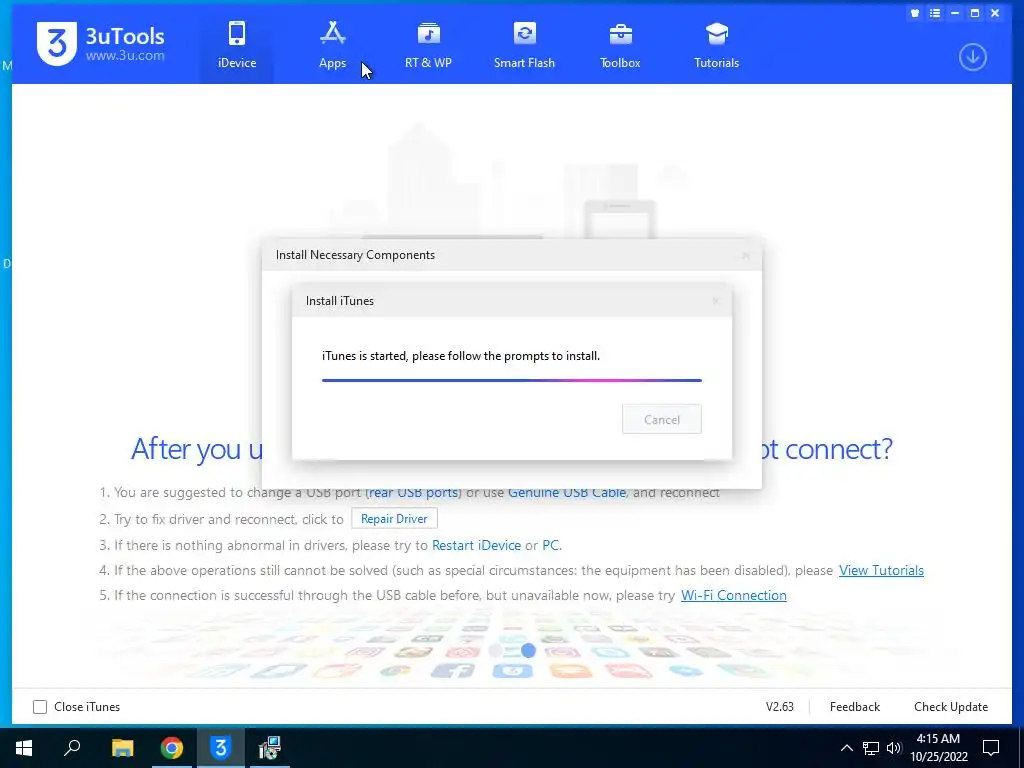The height and width of the screenshot is (768, 1024).
Task: Minimize the 3uTools window
Action: (x=955, y=13)
